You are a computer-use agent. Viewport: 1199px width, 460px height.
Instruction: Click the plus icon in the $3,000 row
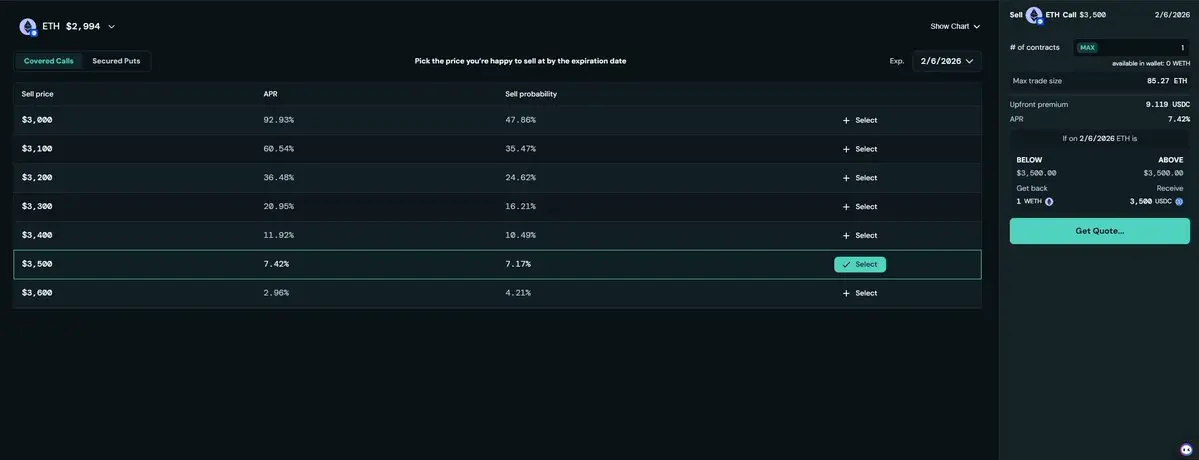pyautogui.click(x=846, y=120)
